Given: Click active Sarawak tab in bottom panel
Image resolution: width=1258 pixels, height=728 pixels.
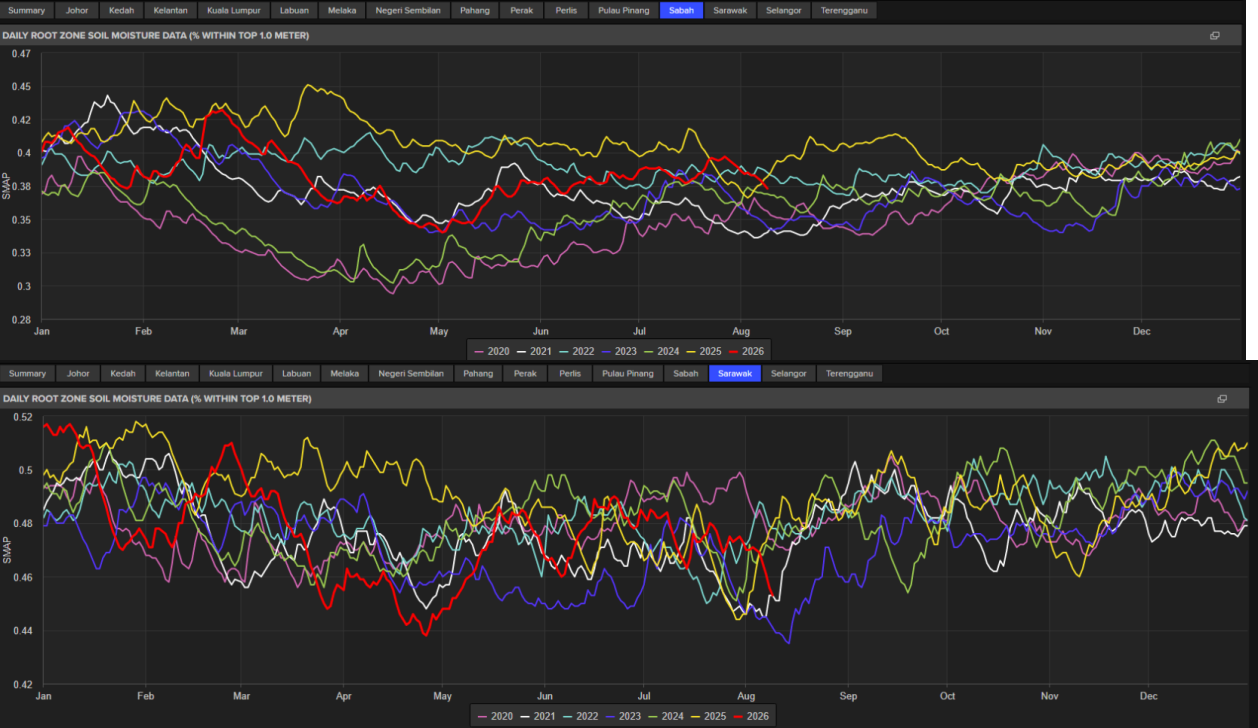Looking at the screenshot, I should (x=735, y=374).
